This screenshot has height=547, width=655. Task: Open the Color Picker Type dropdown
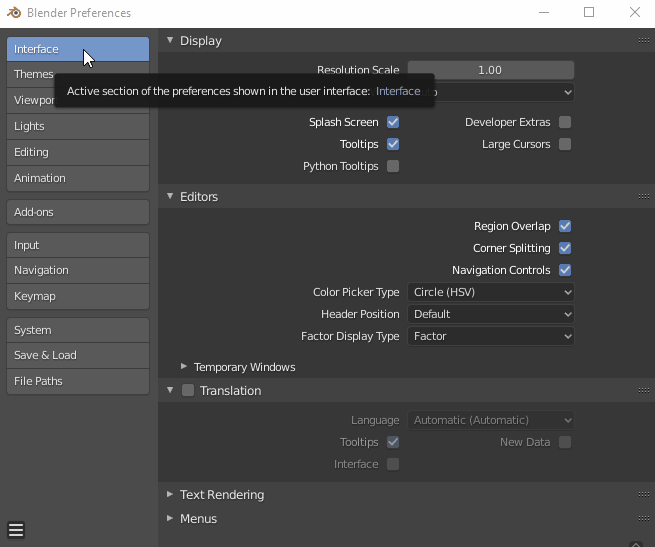click(x=491, y=292)
